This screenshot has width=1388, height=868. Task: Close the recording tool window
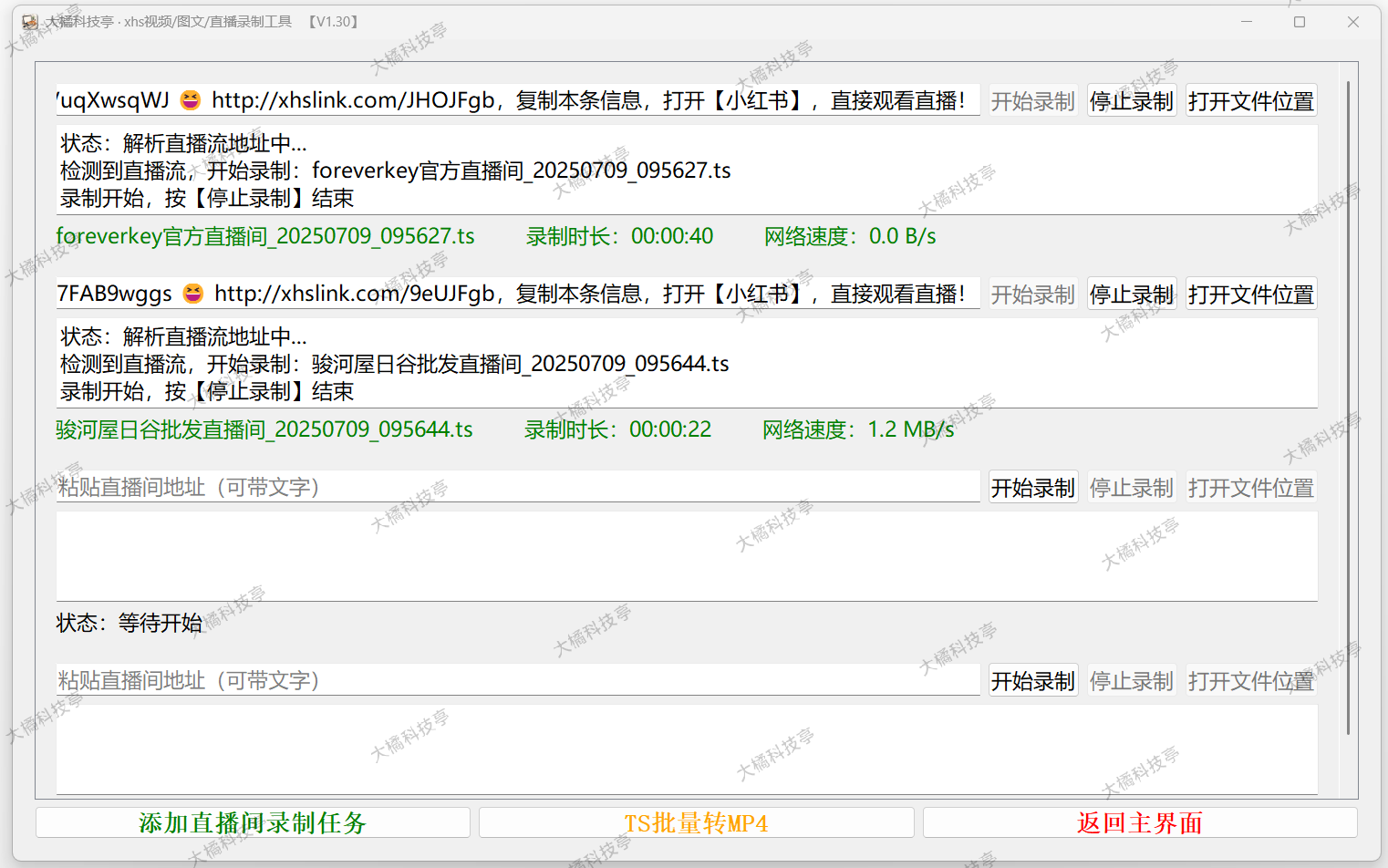[1353, 22]
